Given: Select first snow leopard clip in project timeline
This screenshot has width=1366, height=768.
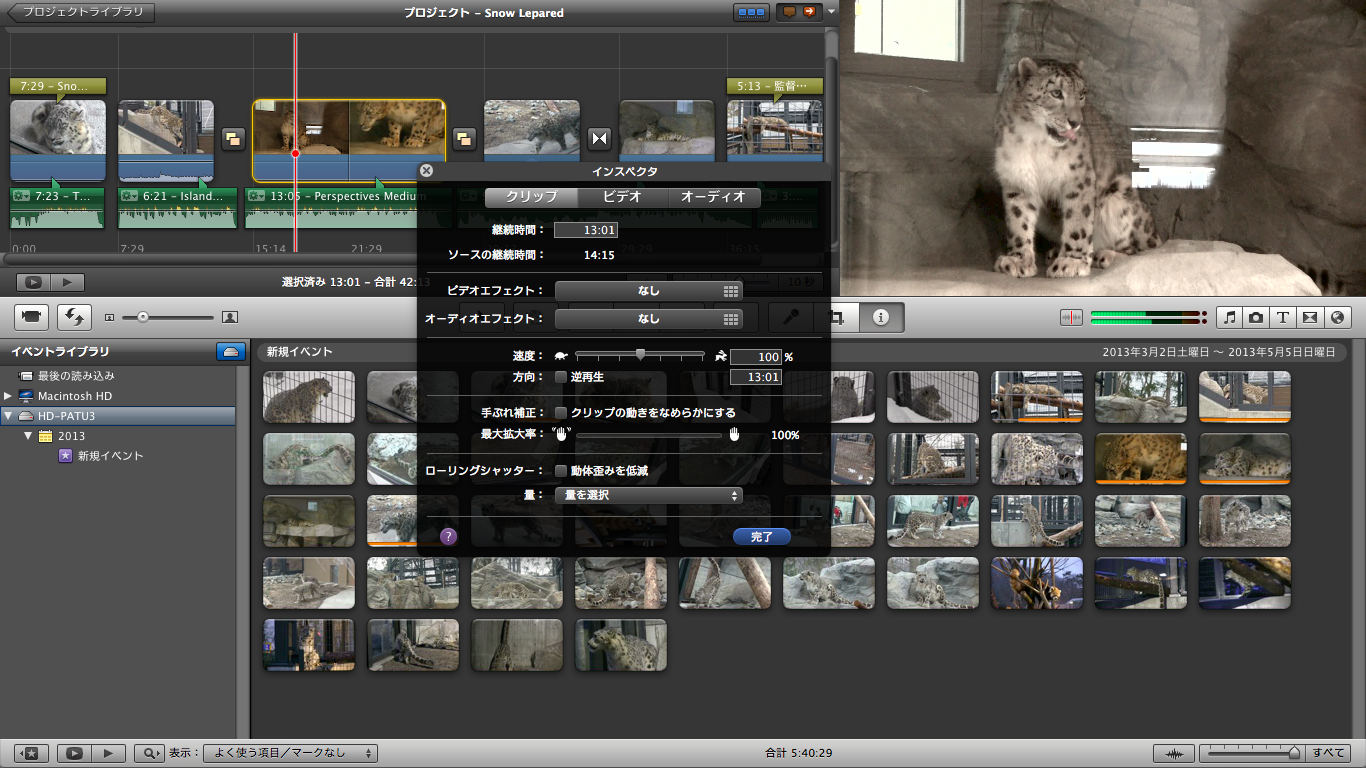Looking at the screenshot, I should click(x=57, y=140).
